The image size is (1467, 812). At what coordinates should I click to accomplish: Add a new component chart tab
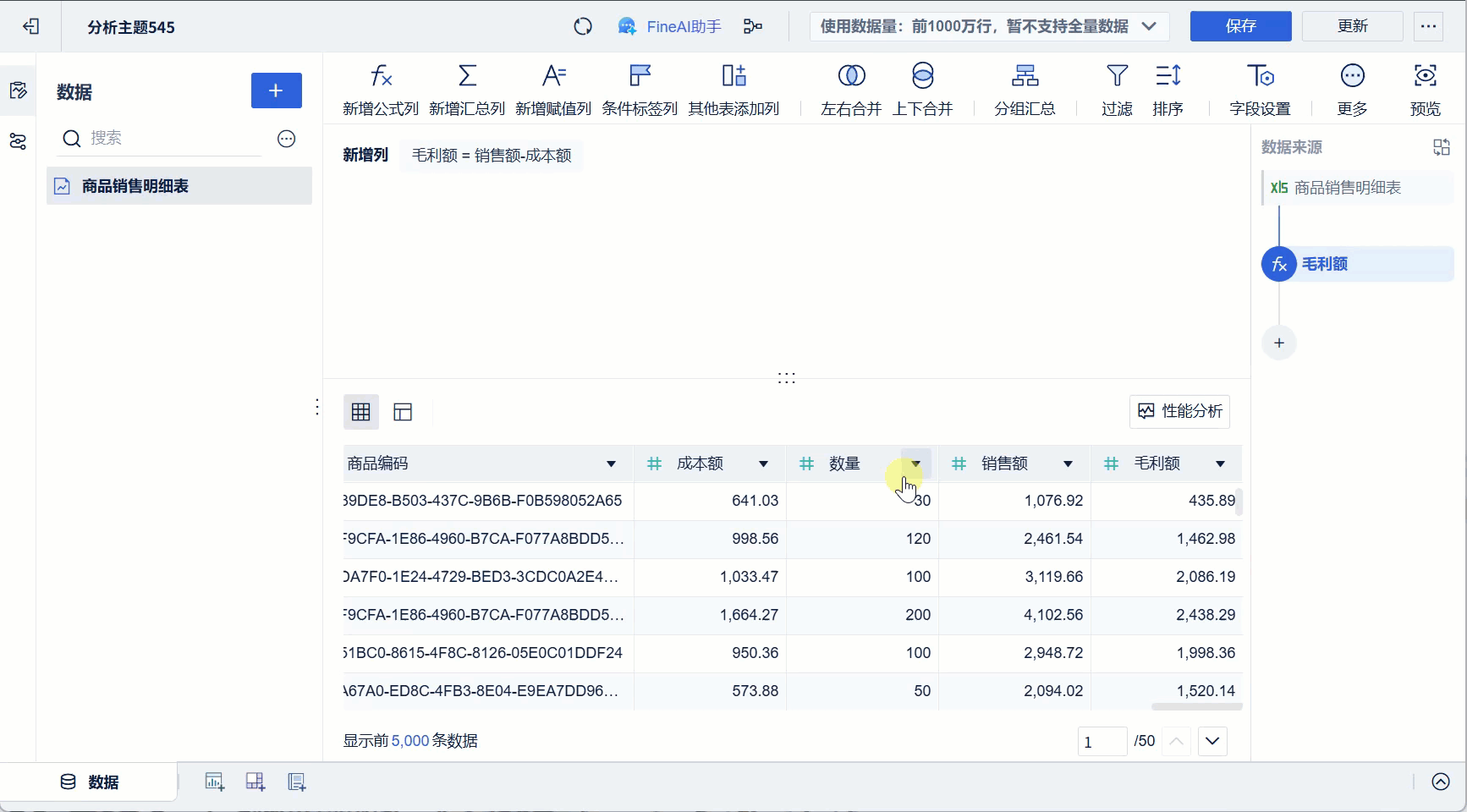pyautogui.click(x=215, y=782)
